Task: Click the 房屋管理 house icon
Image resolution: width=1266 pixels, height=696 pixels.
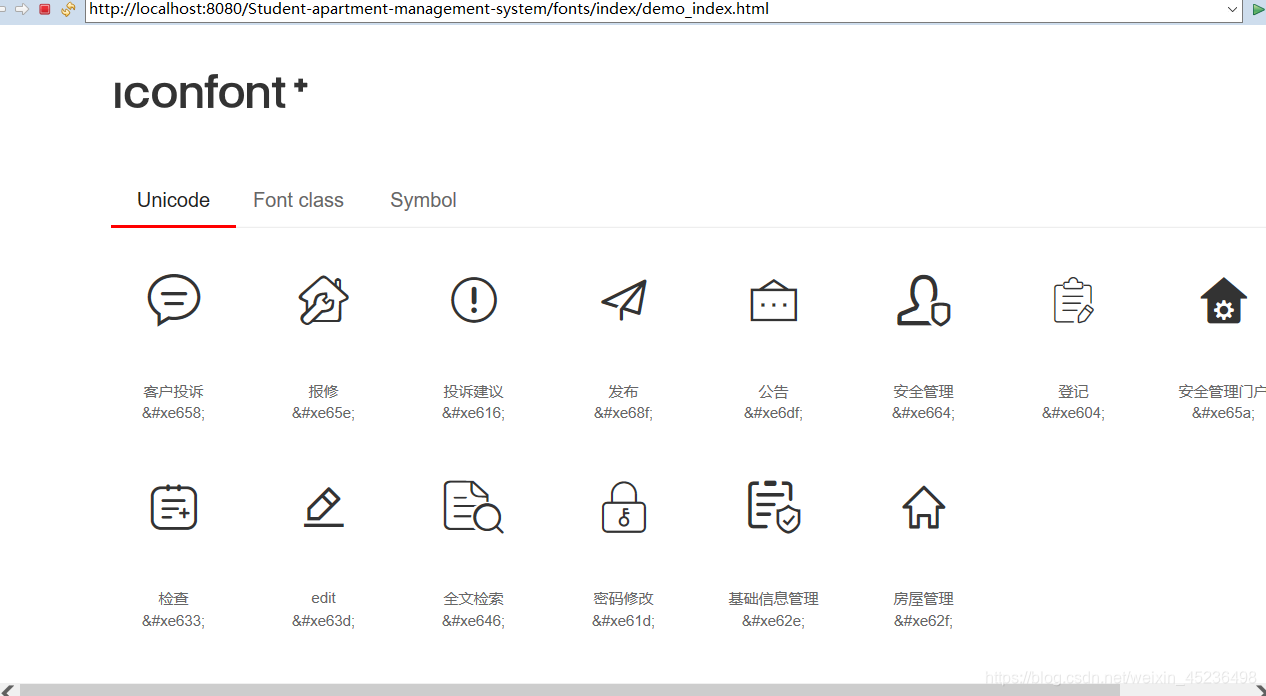Action: point(924,507)
